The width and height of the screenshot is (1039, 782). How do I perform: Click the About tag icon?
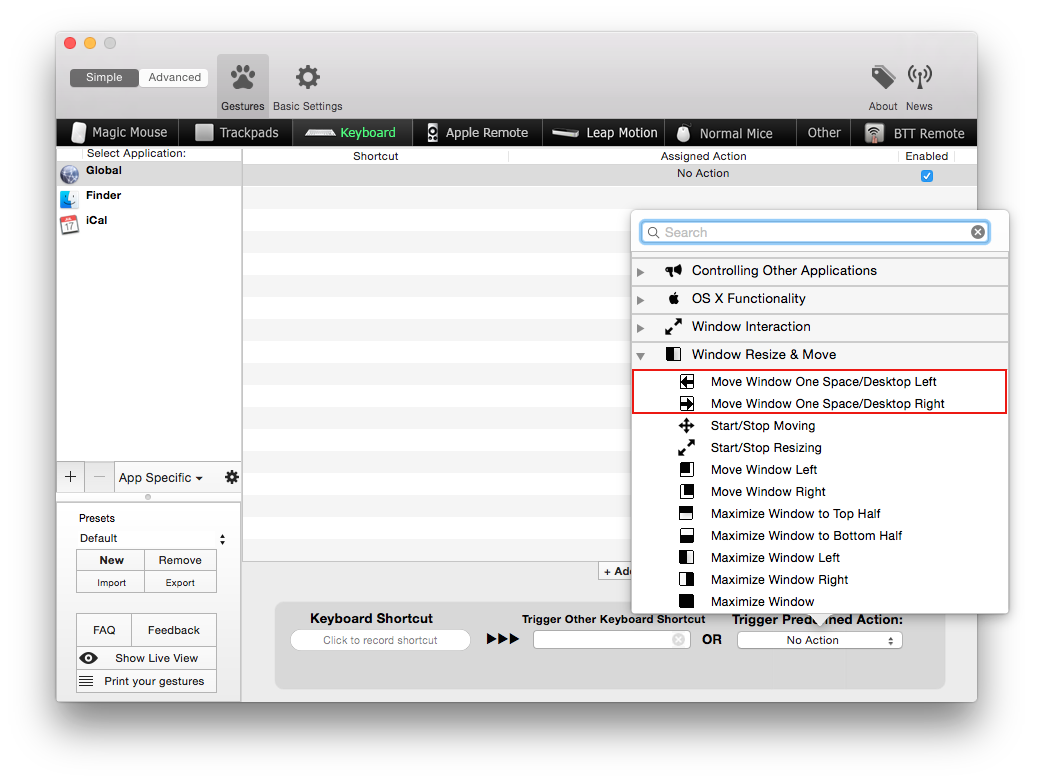[x=883, y=78]
